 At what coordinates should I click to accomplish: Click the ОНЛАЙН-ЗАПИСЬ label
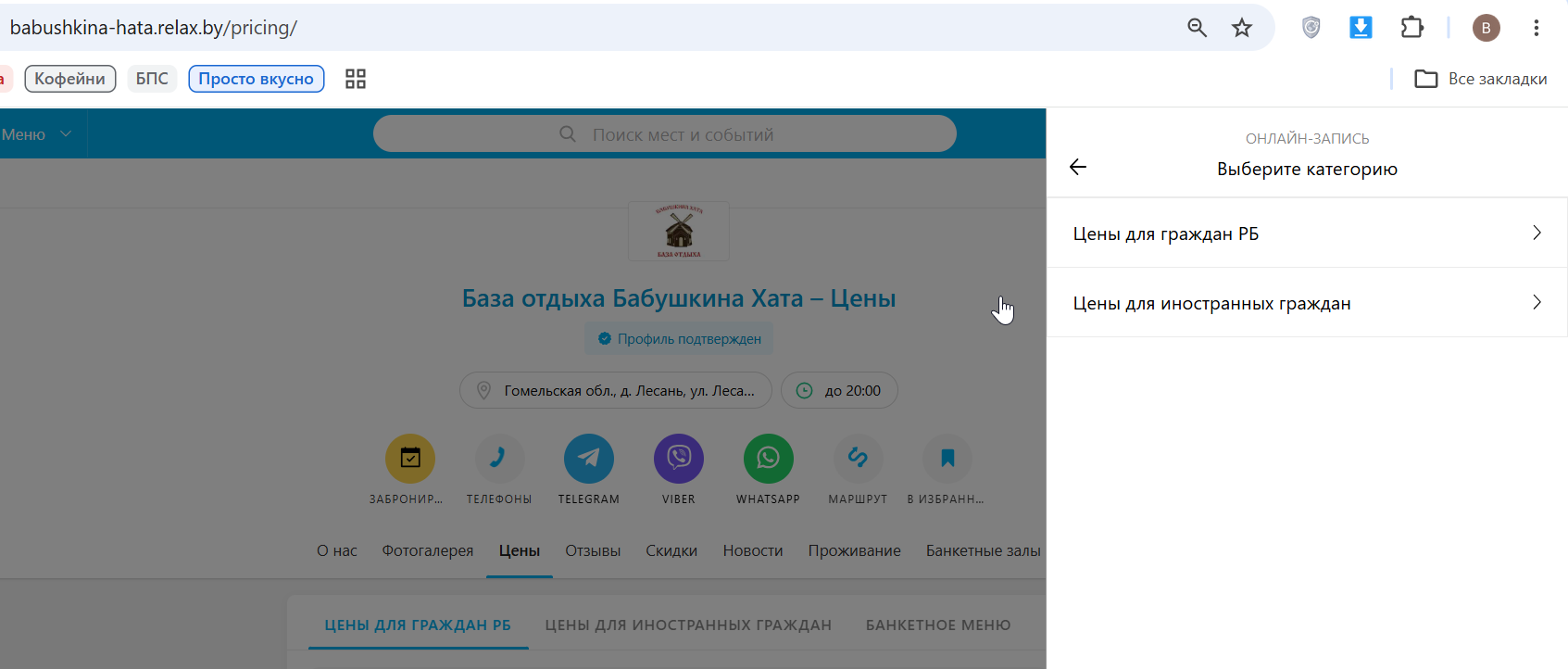(x=1307, y=138)
